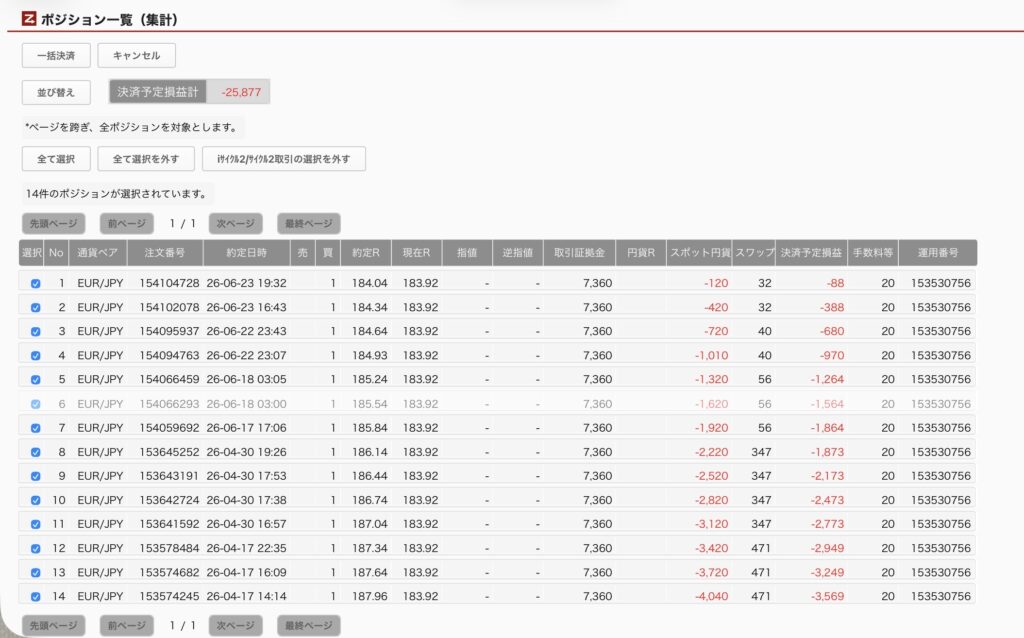This screenshot has height=638, width=1024.
Task: Click the 現在R column header
Action: (x=417, y=253)
